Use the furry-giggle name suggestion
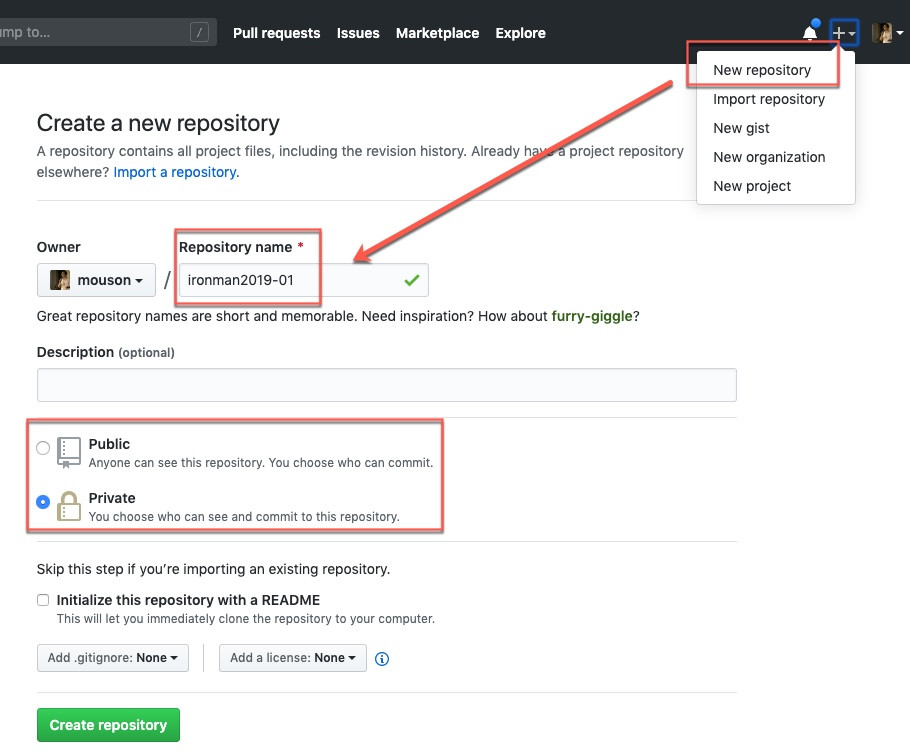The height and width of the screenshot is (755, 910). pos(591,316)
